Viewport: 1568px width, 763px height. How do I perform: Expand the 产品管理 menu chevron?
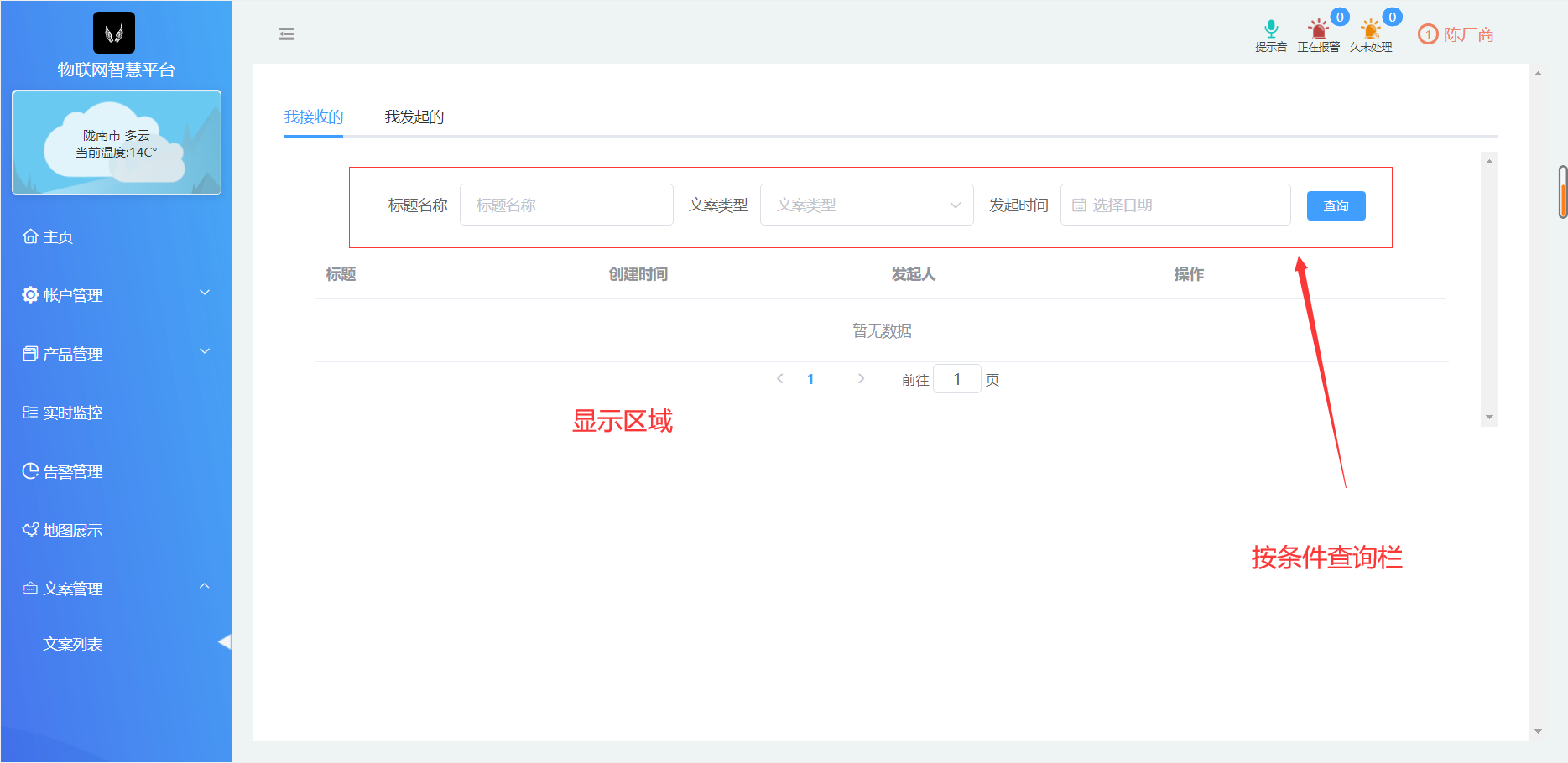205,351
